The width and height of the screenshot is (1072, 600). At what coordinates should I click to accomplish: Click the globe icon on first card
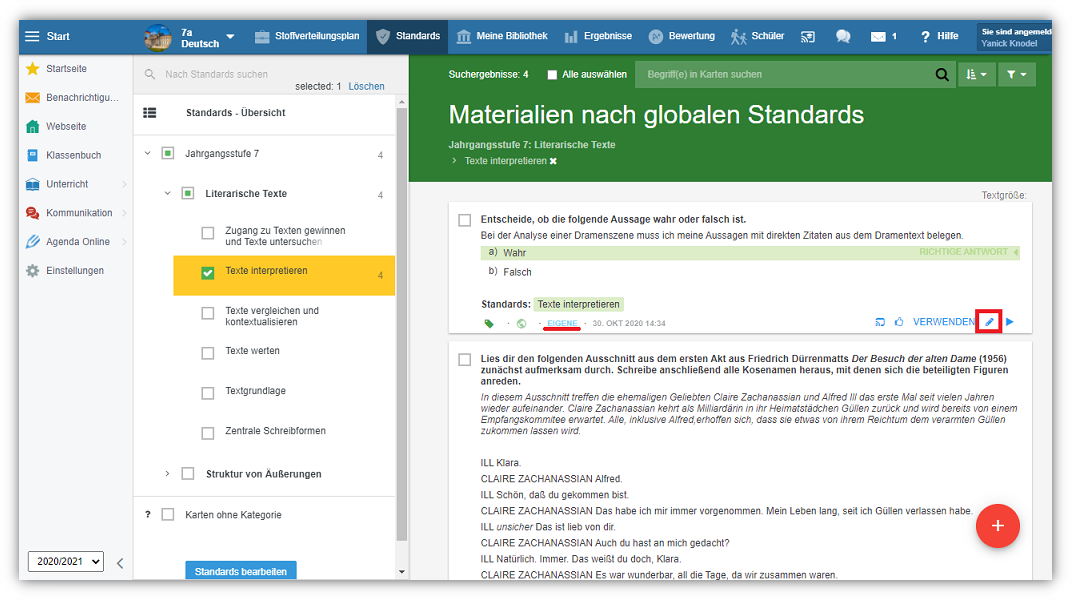point(522,323)
